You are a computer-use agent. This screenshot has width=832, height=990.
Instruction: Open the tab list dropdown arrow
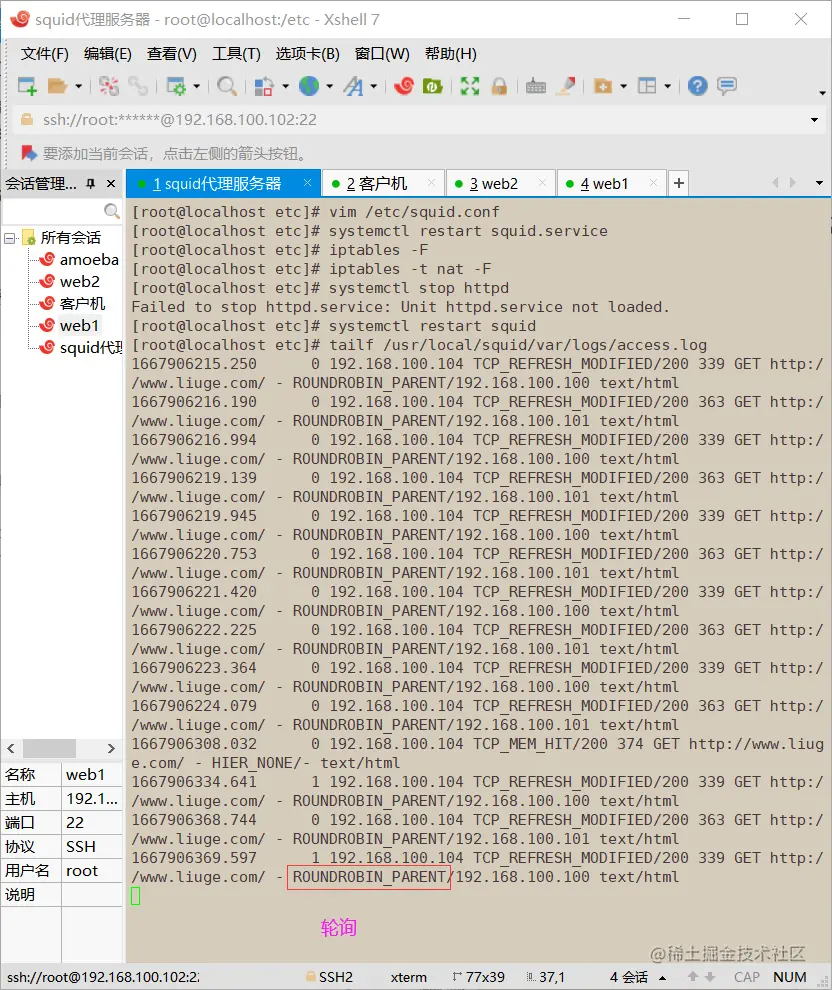(819, 183)
